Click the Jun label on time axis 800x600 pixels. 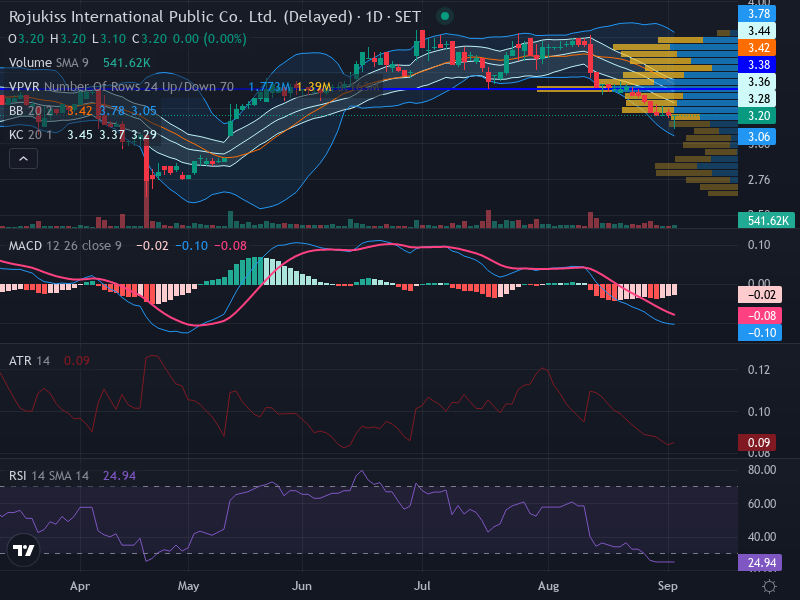[x=302, y=586]
